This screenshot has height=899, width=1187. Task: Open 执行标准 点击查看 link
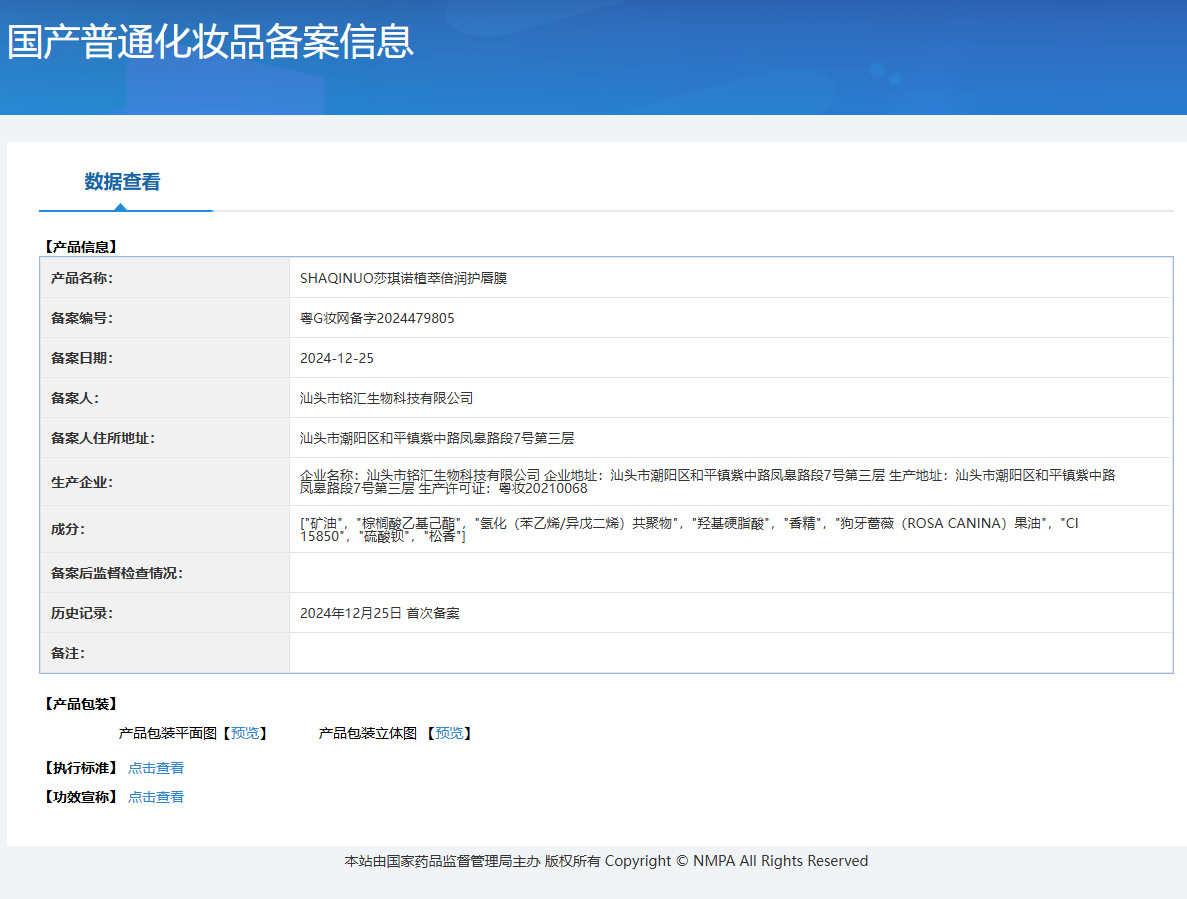[156, 768]
